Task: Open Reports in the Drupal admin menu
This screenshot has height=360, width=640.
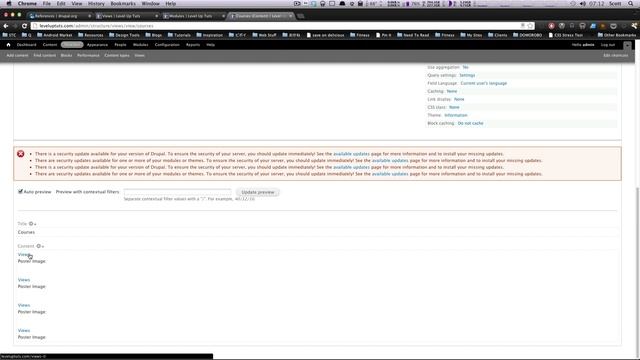Action: coord(193,45)
